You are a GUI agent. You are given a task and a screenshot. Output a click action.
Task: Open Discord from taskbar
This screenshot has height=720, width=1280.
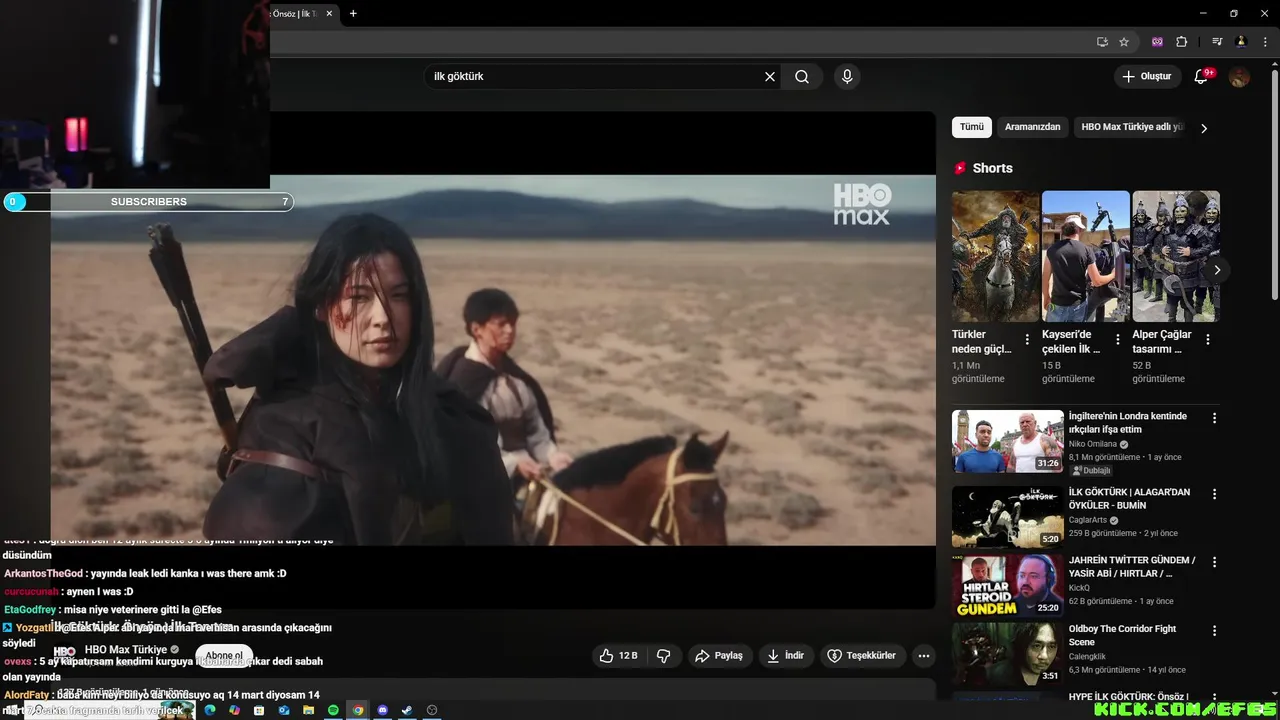[382, 710]
